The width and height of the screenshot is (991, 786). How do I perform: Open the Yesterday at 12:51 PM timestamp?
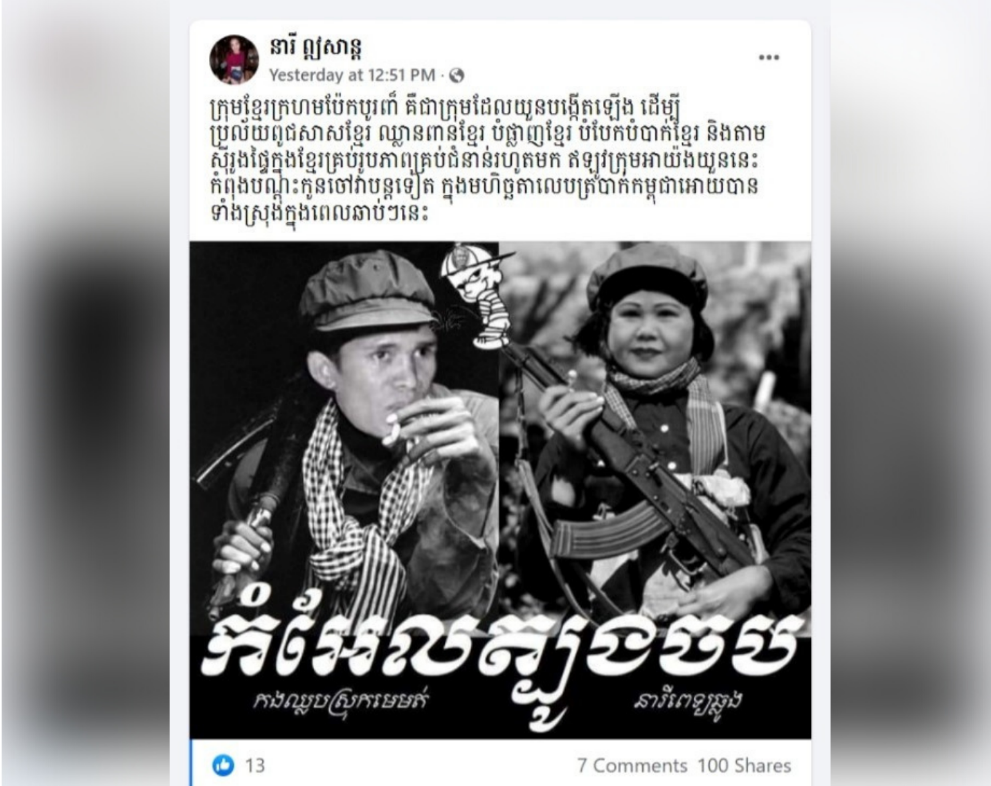point(352,75)
